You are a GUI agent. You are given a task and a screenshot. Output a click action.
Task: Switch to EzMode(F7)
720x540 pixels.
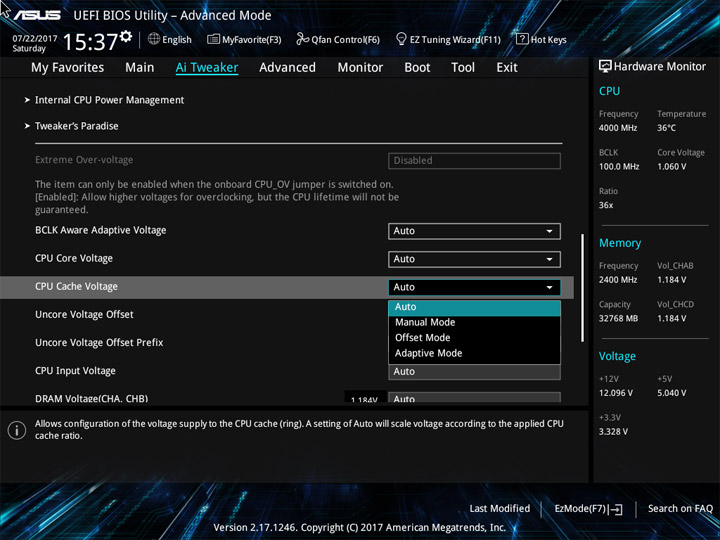tap(589, 509)
